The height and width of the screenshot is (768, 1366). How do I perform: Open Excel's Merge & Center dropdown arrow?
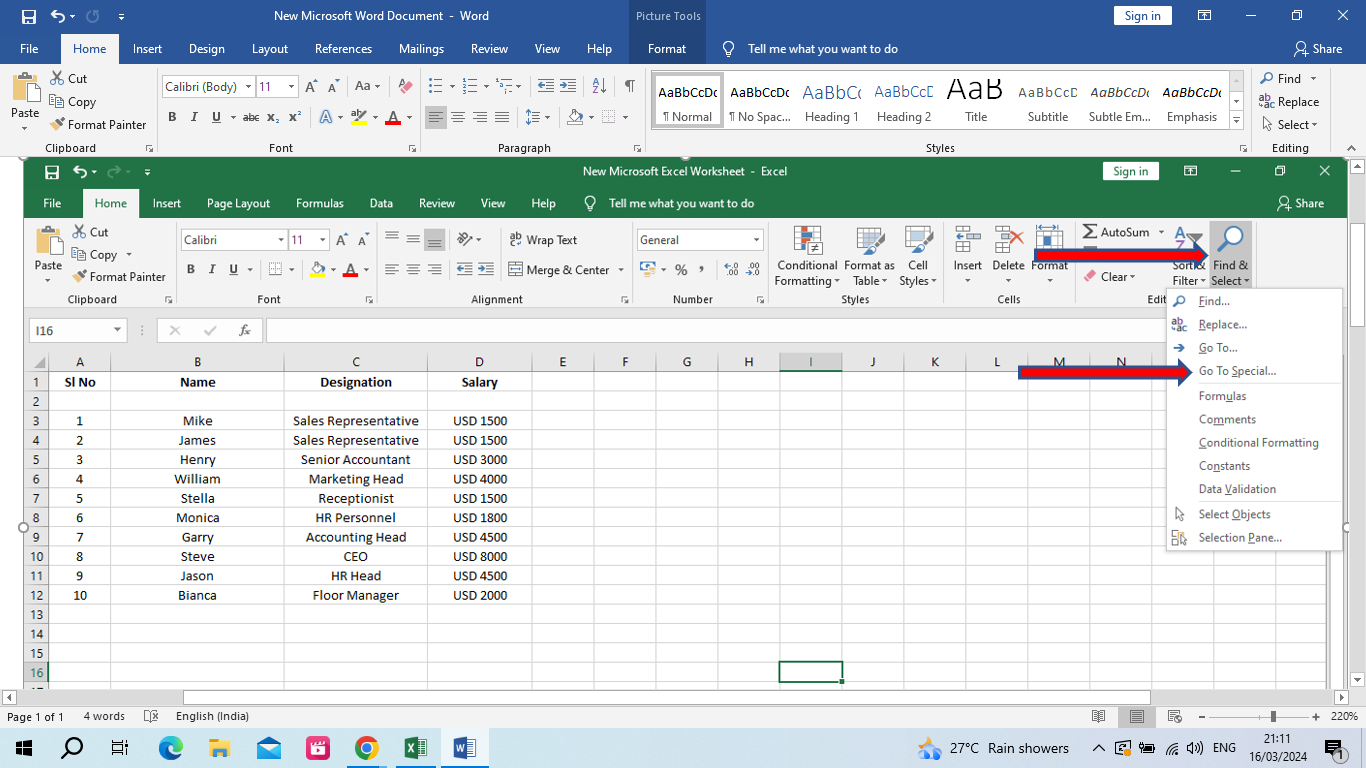[x=621, y=270]
